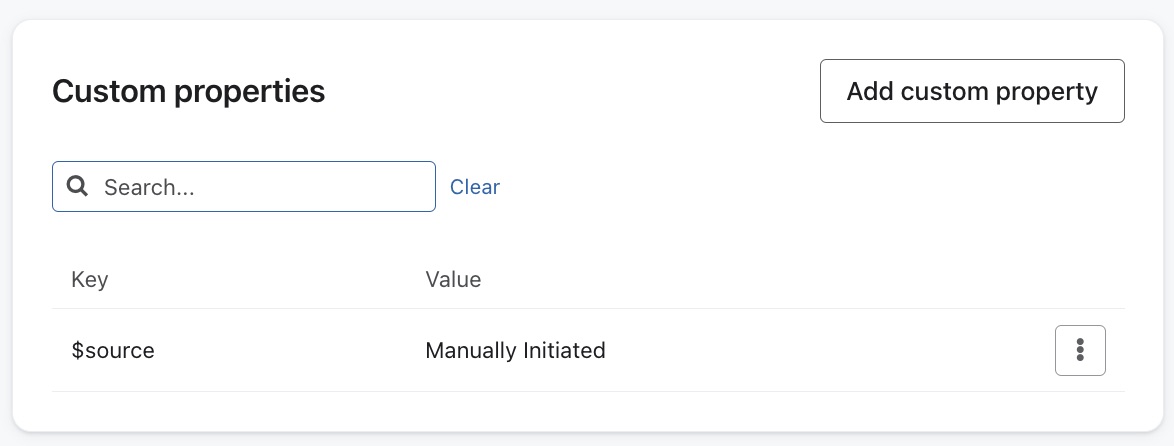Open the three-dot menu for $source
Viewport: 1174px width, 446px height.
coord(1080,350)
